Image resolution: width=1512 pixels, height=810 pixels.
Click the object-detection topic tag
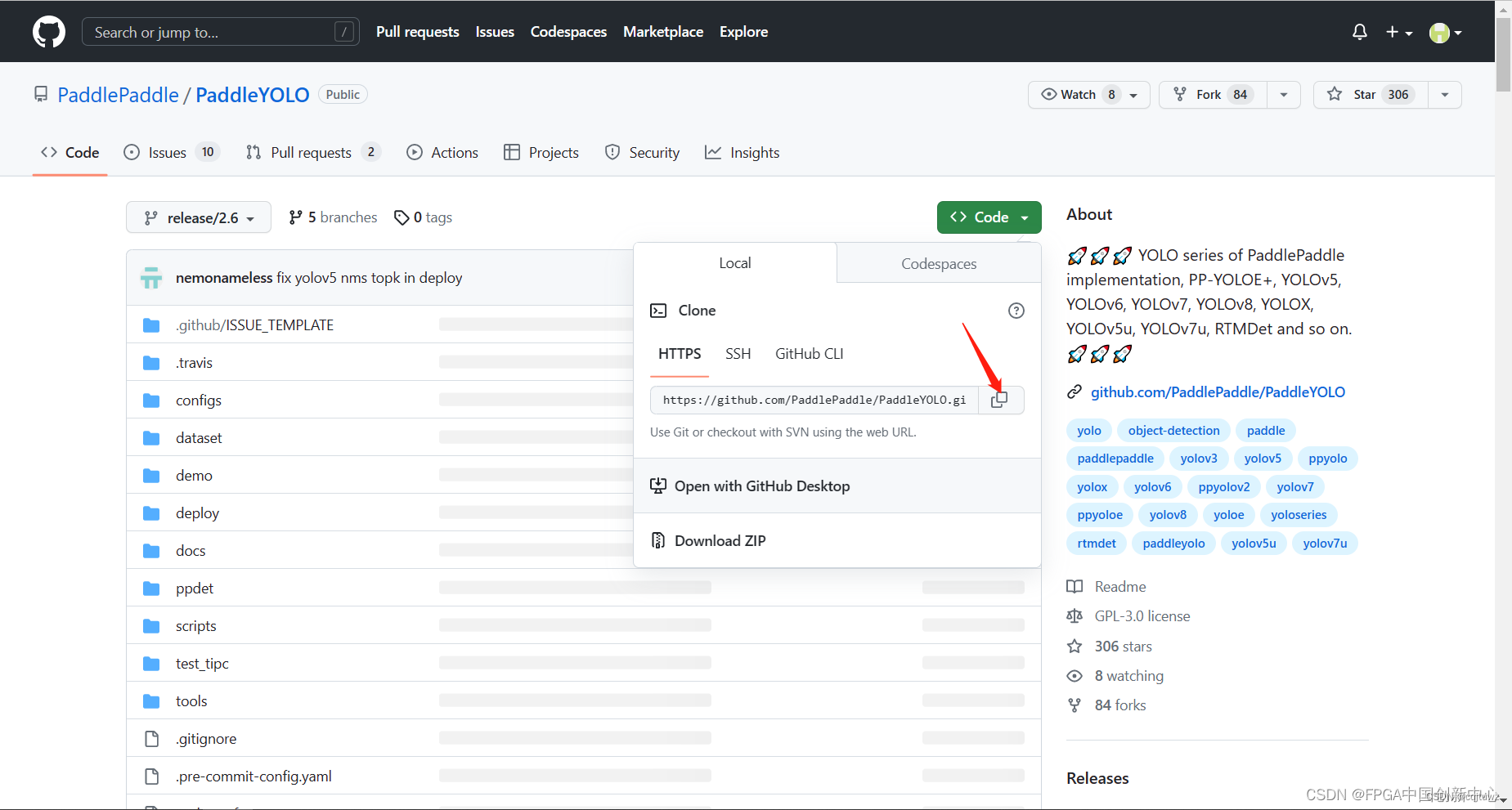pos(1173,431)
